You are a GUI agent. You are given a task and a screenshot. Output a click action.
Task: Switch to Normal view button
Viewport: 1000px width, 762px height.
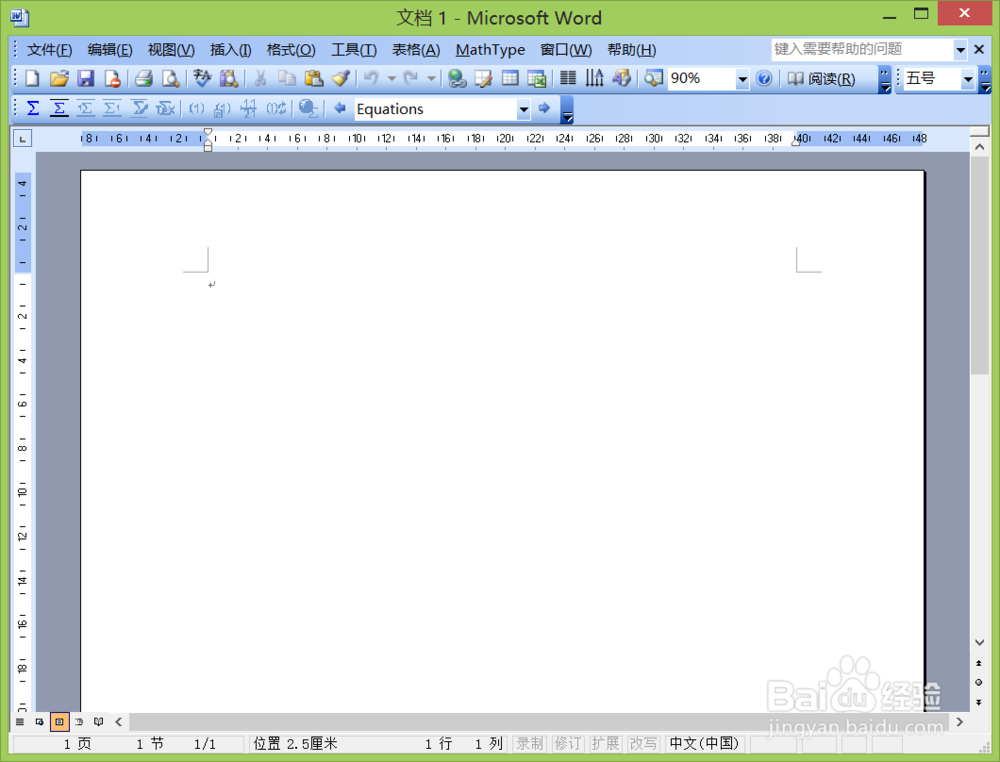coord(20,722)
